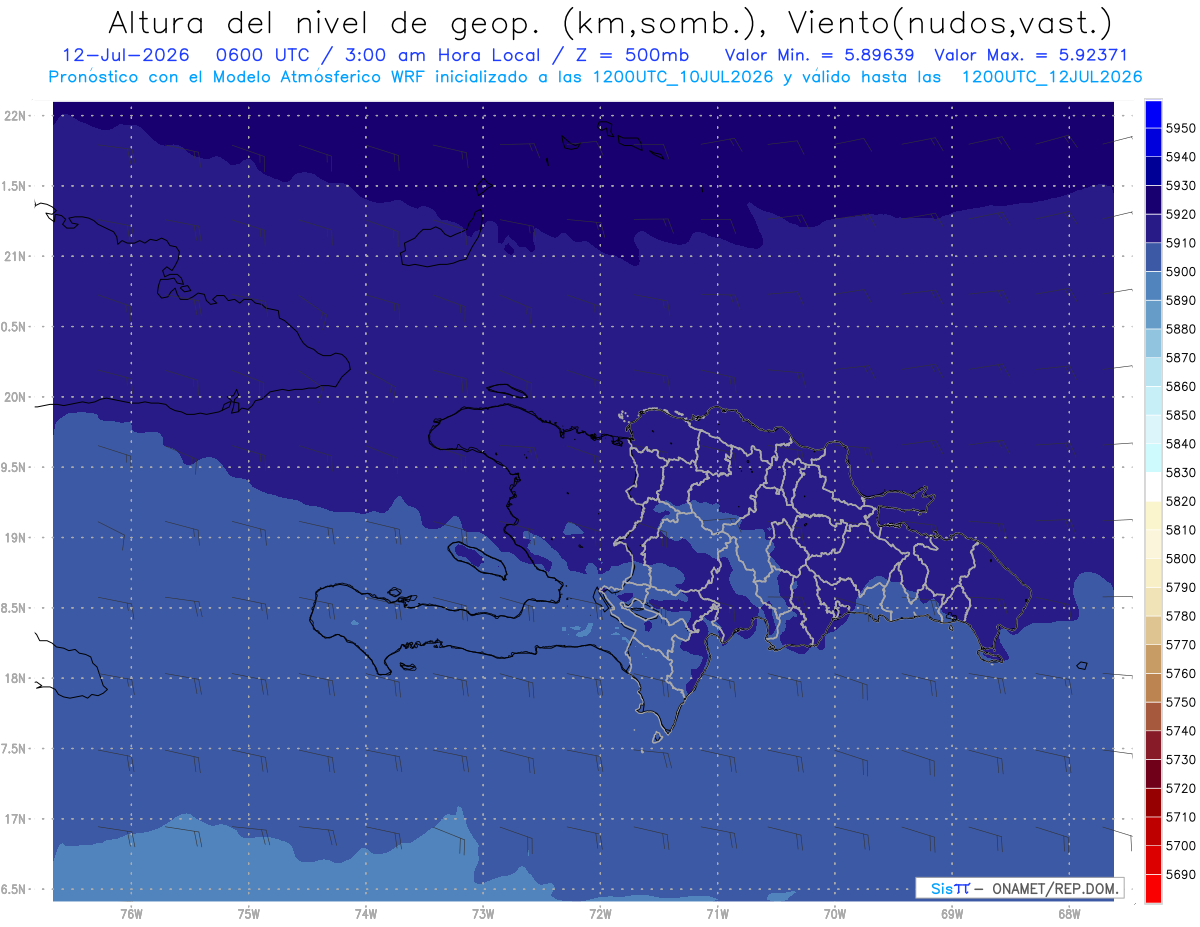The width and height of the screenshot is (1200, 927).
Task: Click the '72W' longitude axis label
Action: pos(600,913)
